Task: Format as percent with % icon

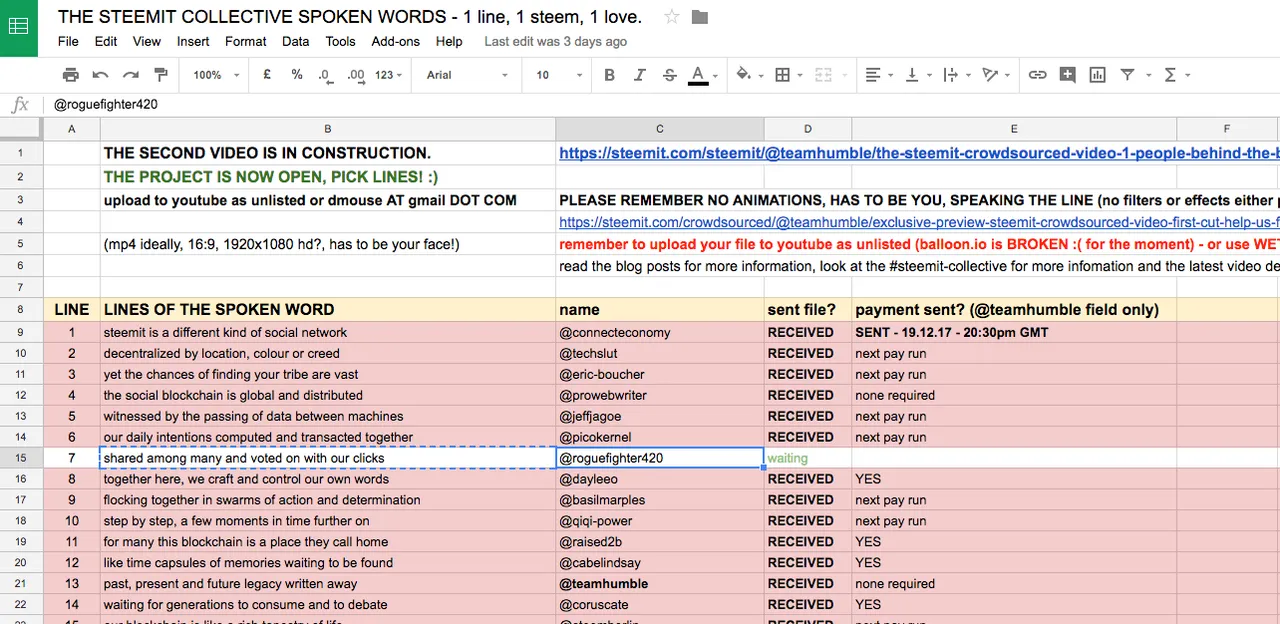Action: (x=297, y=75)
